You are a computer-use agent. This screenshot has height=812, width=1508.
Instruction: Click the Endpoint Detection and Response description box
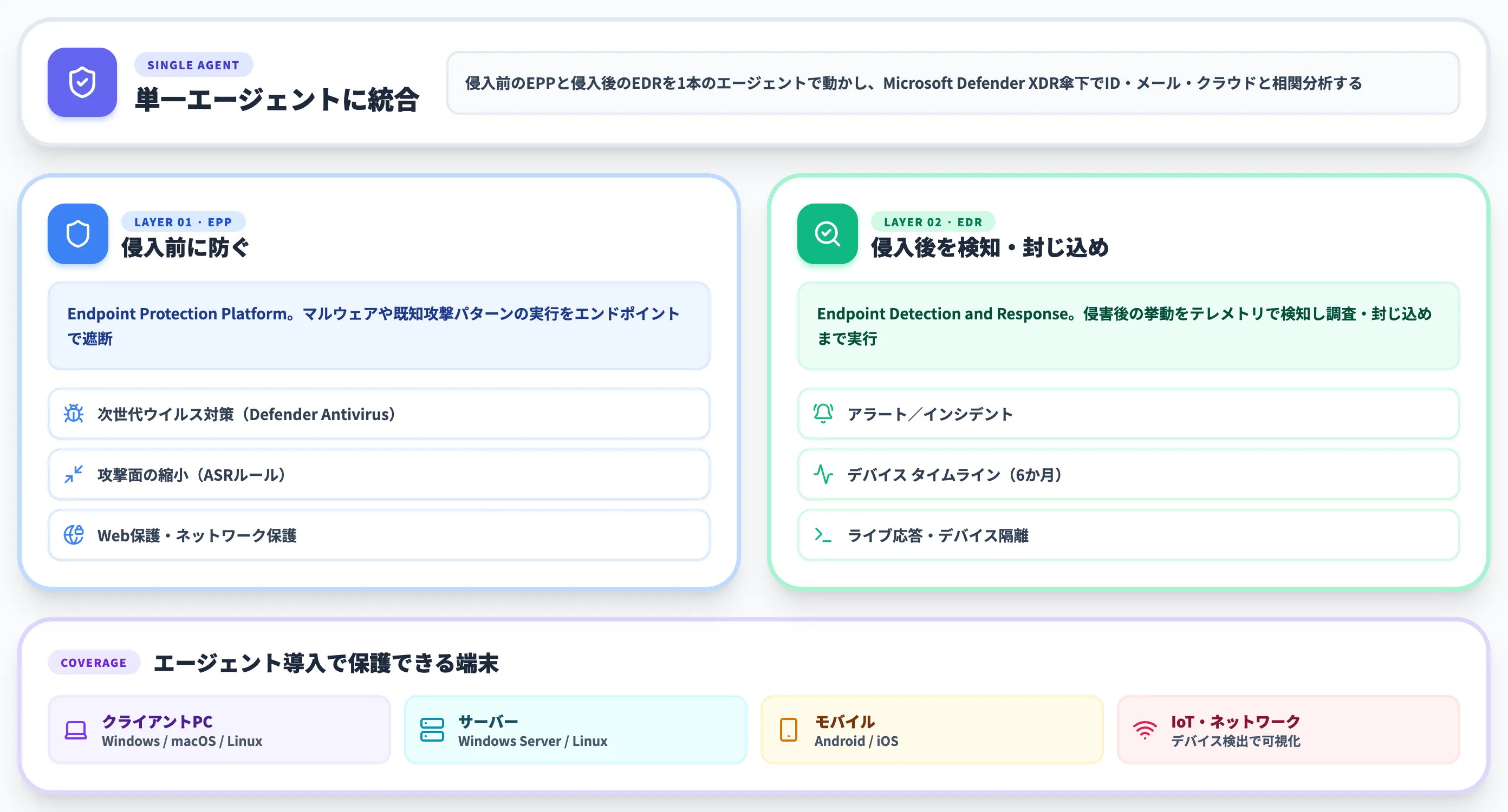click(1128, 326)
